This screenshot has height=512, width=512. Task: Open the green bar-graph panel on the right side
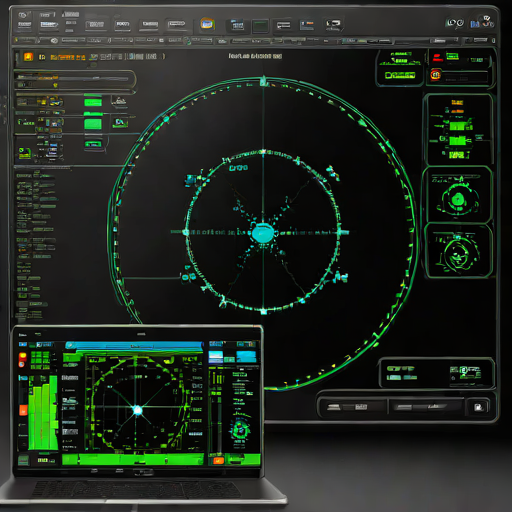(x=458, y=129)
